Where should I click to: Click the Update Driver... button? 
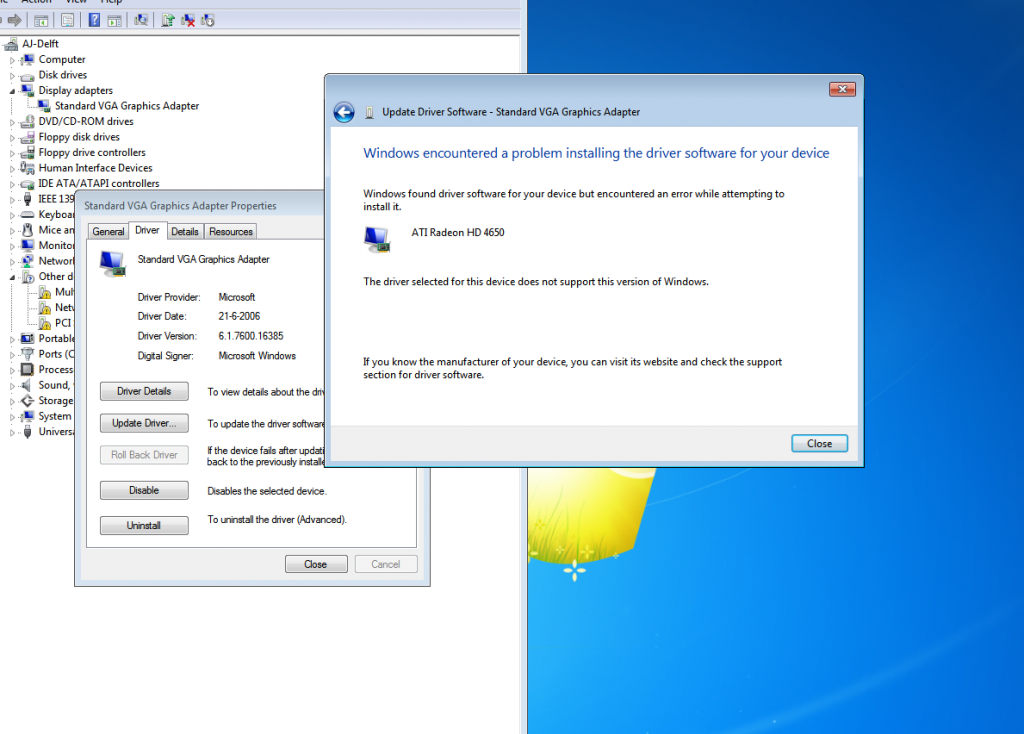pos(144,423)
